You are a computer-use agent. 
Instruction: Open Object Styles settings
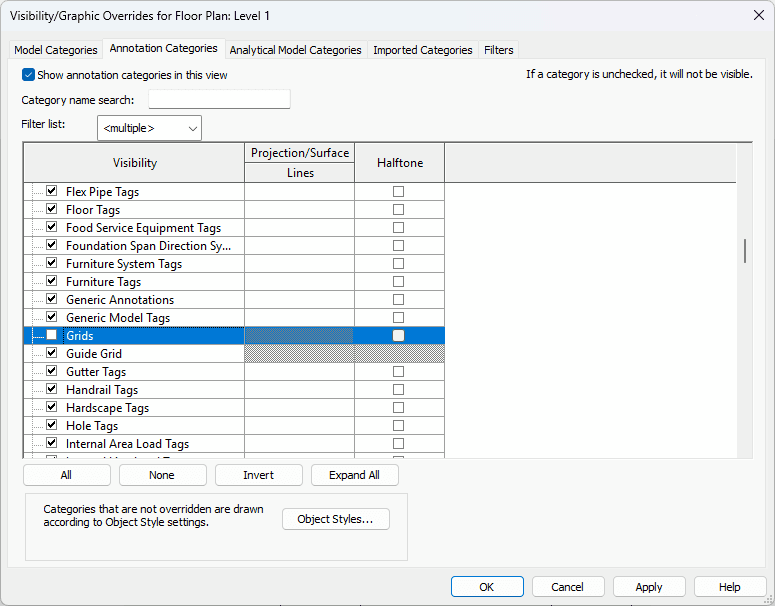(336, 519)
